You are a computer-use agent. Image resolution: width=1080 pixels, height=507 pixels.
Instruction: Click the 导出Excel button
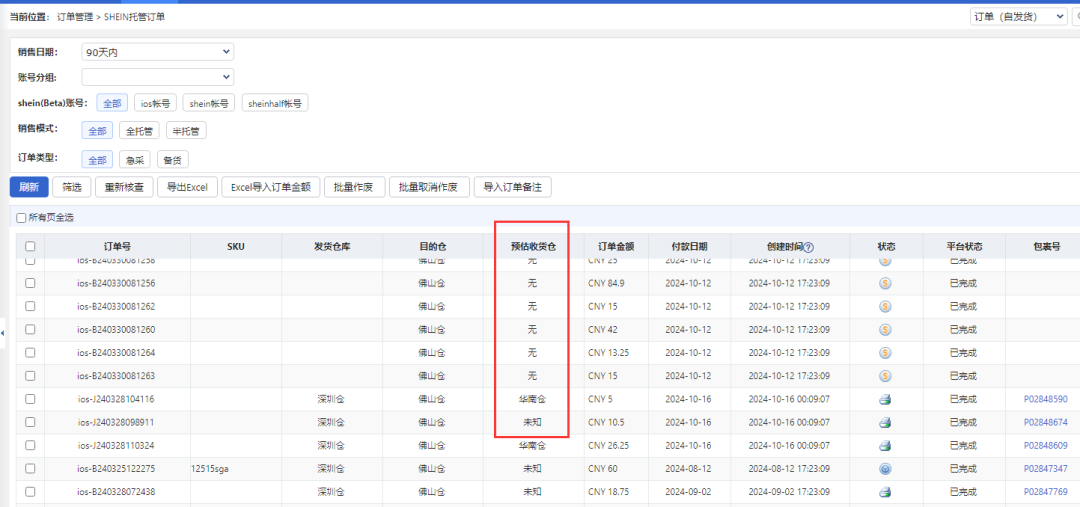187,187
